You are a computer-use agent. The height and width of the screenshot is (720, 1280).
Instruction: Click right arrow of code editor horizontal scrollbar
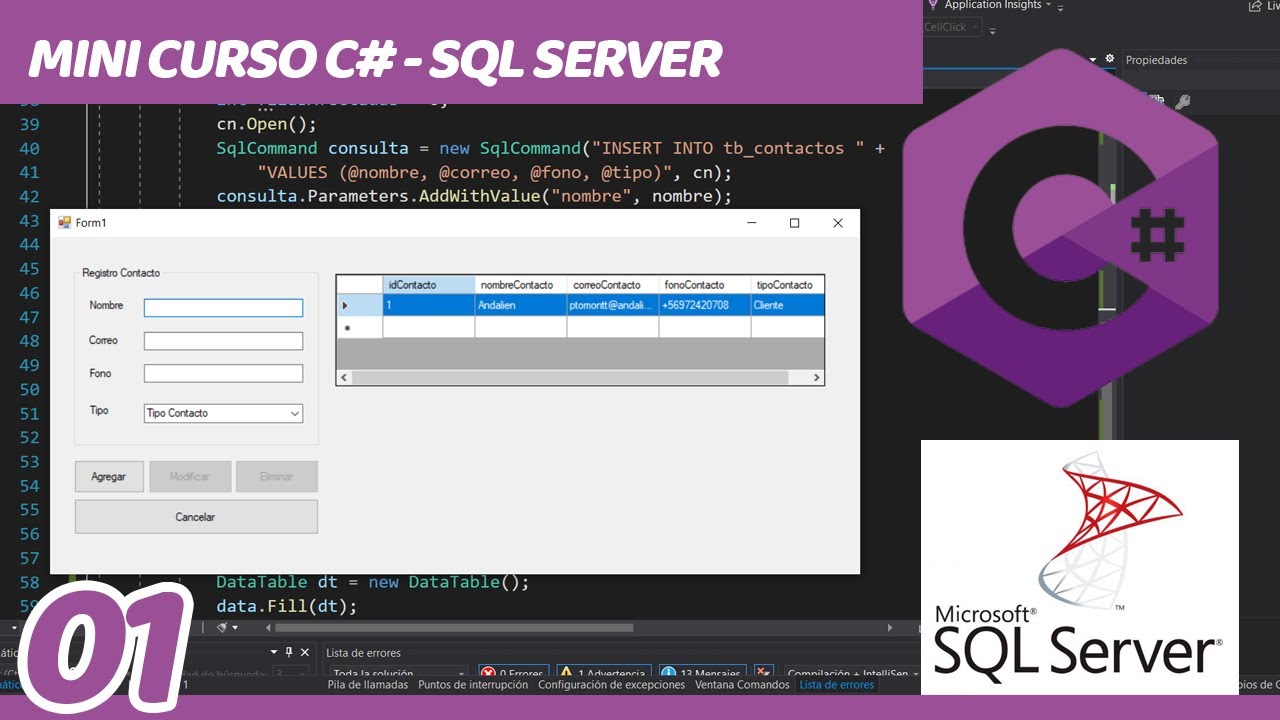890,628
